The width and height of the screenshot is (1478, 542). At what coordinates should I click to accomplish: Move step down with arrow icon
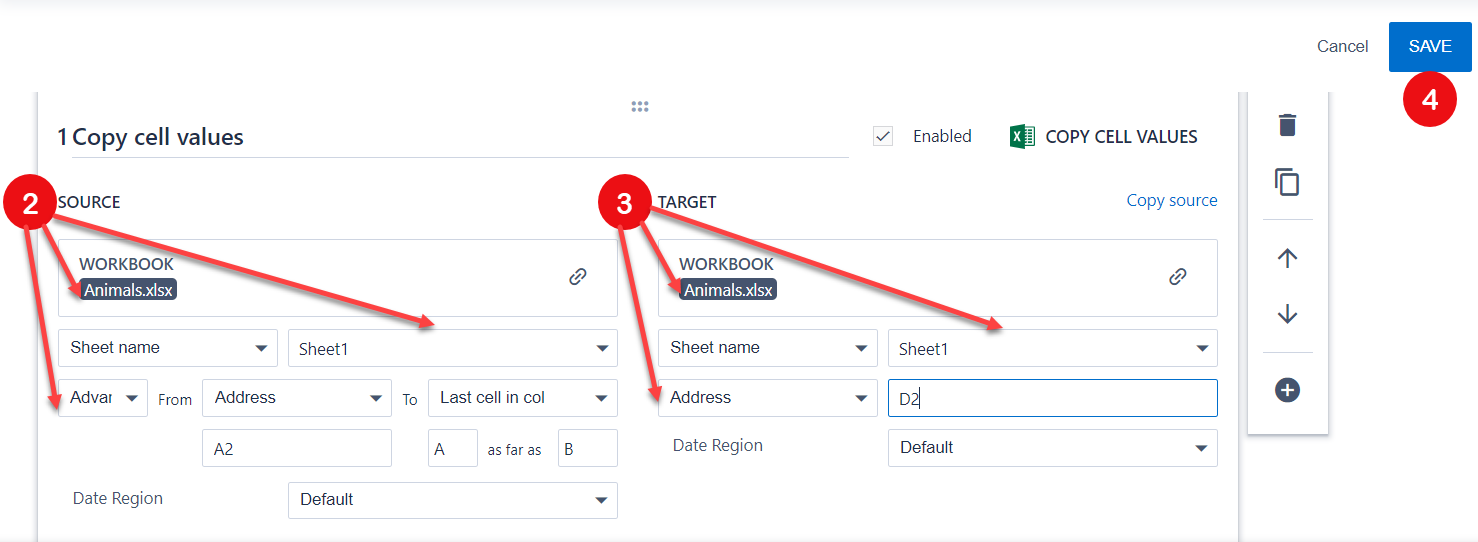(1287, 315)
